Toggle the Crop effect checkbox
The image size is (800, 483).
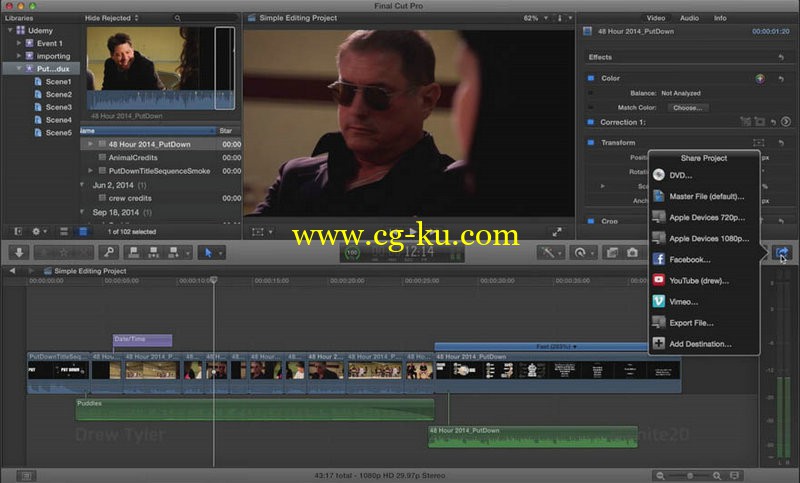coord(591,221)
